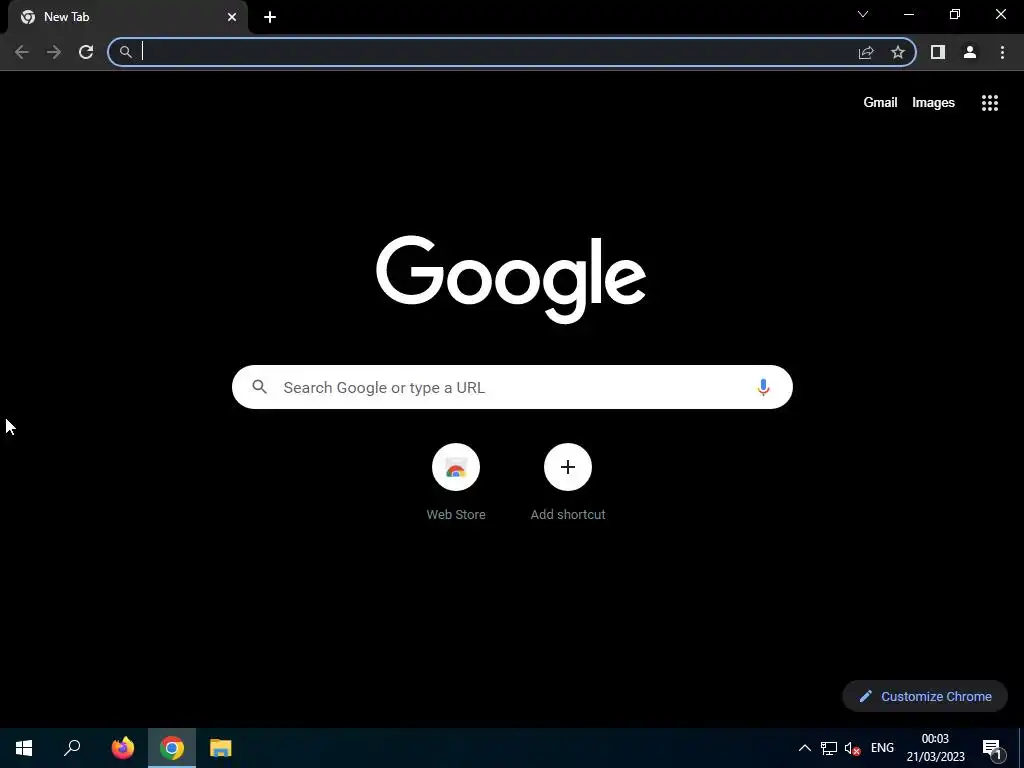
Task: Open taskbar search magnifier
Action: click(72, 748)
